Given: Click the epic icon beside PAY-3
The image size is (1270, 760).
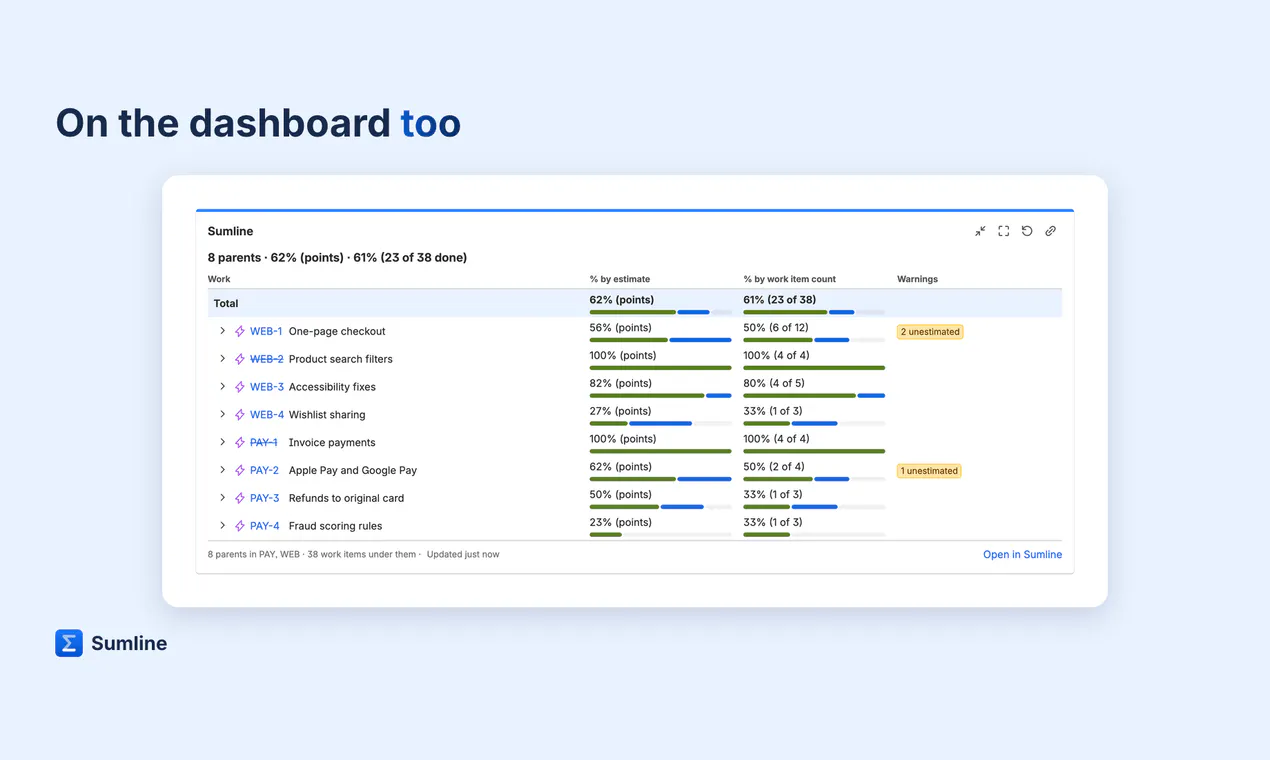Looking at the screenshot, I should click(x=240, y=498).
